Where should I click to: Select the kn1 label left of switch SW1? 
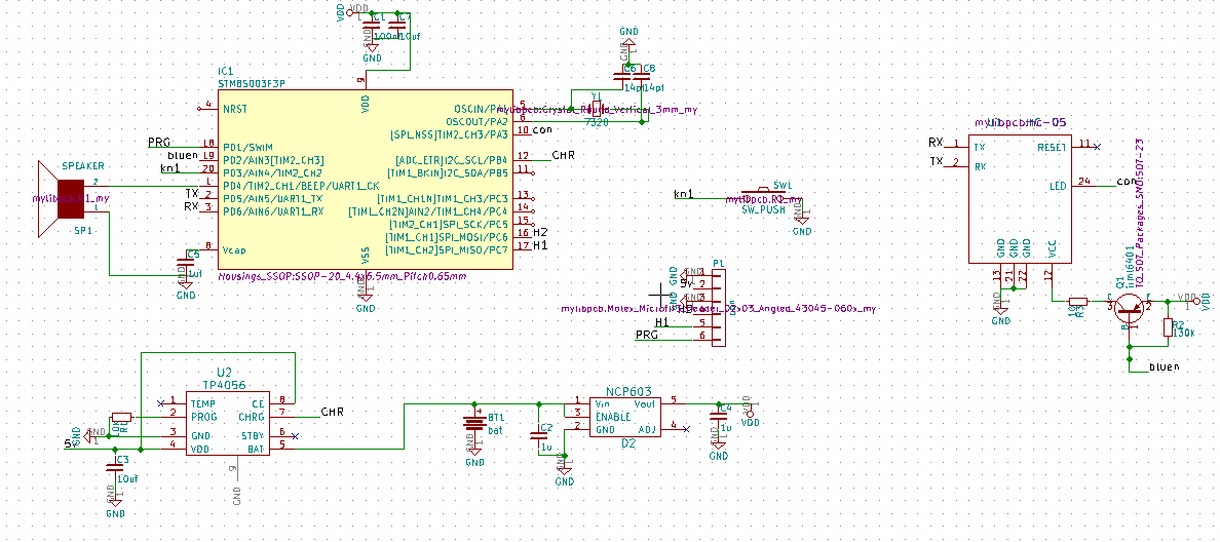[684, 193]
